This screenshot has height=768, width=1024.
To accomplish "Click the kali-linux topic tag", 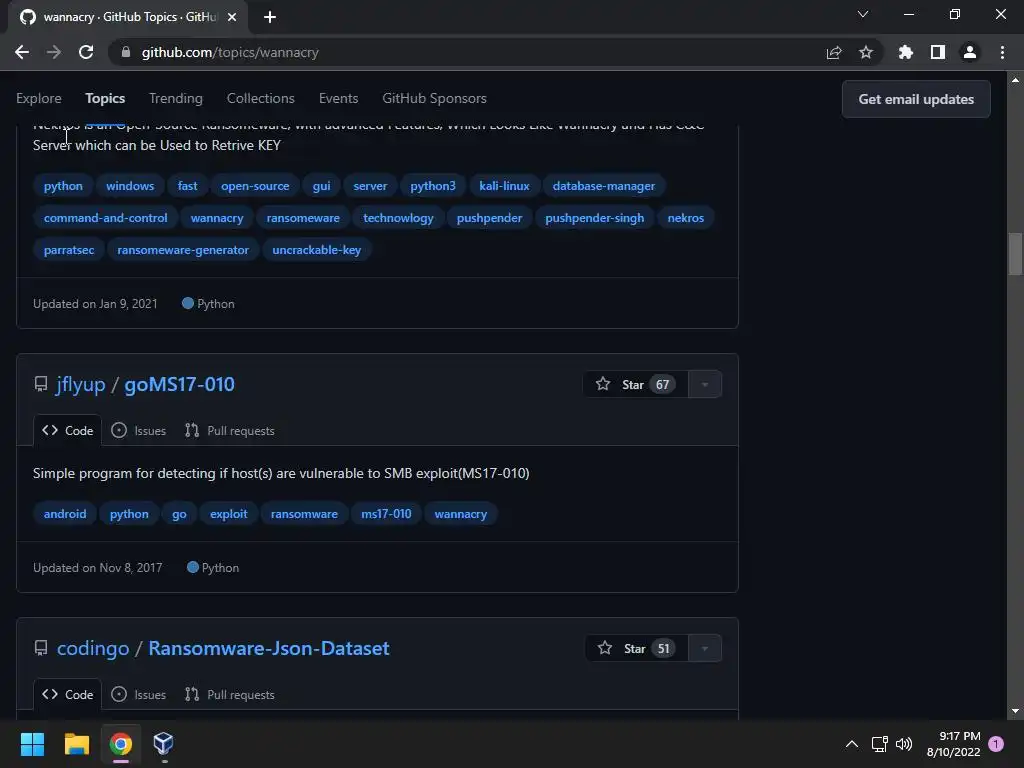I will tap(504, 185).
